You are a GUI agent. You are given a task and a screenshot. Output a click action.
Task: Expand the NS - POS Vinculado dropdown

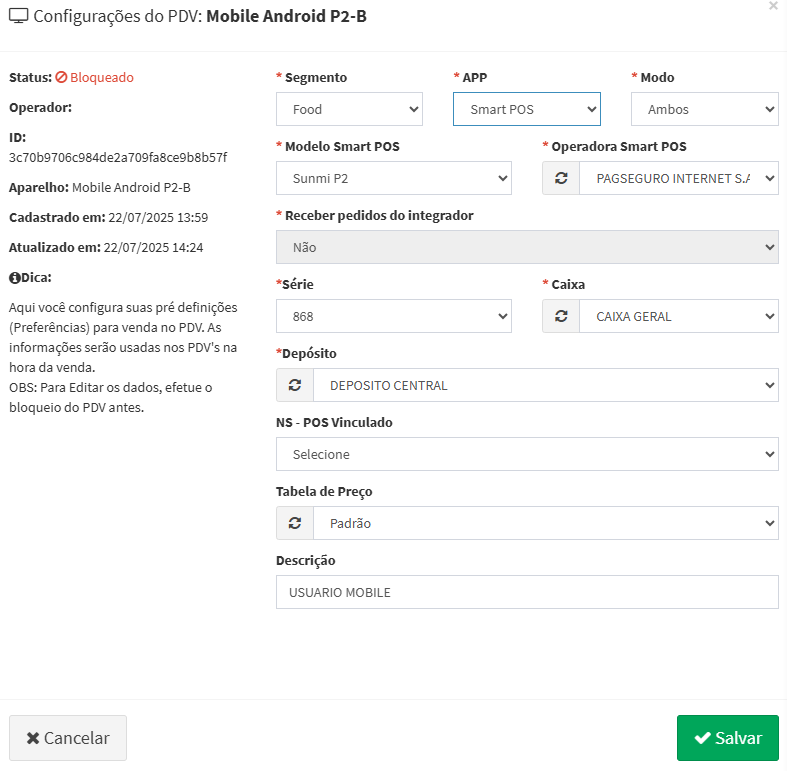pos(527,454)
